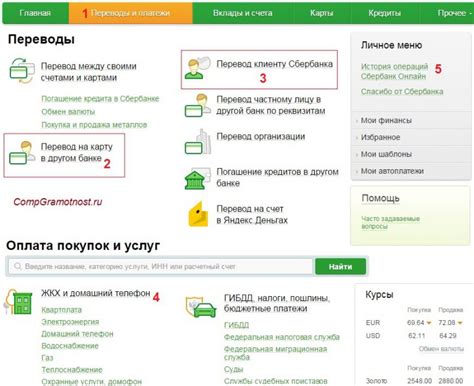This screenshot has width=474, height=386.
Task: Click the green car ГИБДД icon
Action: pos(201,307)
